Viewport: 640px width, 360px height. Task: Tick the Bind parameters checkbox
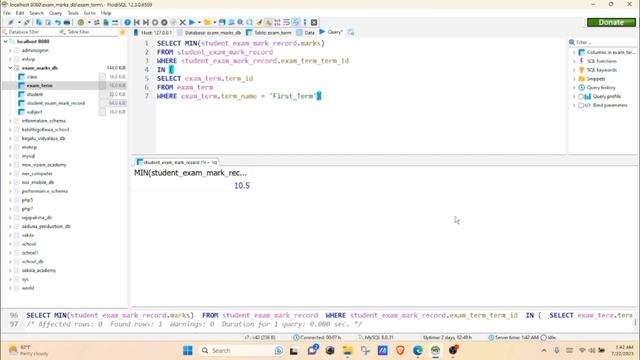[x=581, y=105]
